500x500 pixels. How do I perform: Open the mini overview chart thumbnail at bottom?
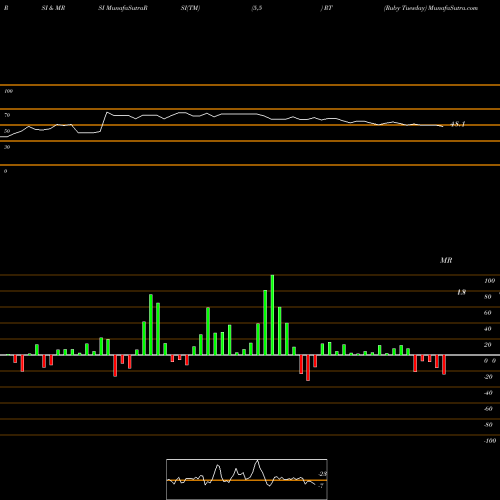(247, 479)
